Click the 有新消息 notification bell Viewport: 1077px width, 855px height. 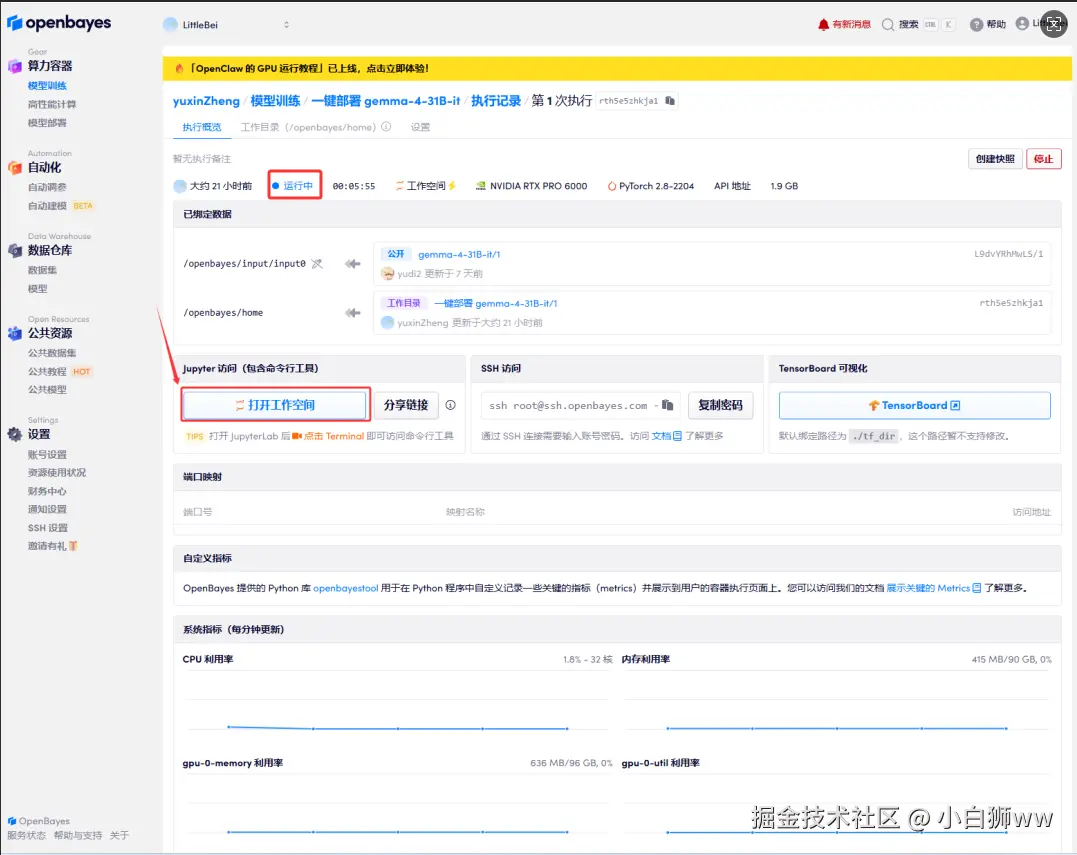(x=824, y=25)
